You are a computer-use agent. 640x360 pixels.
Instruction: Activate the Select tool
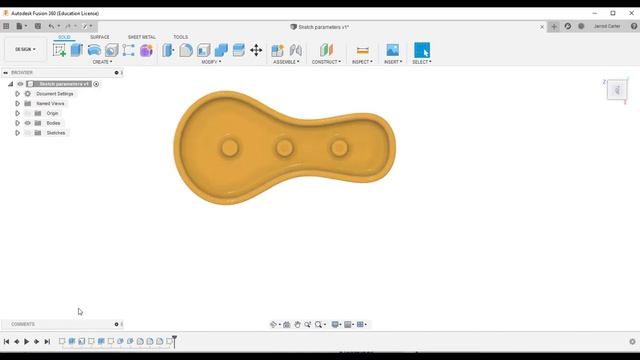click(x=422, y=50)
